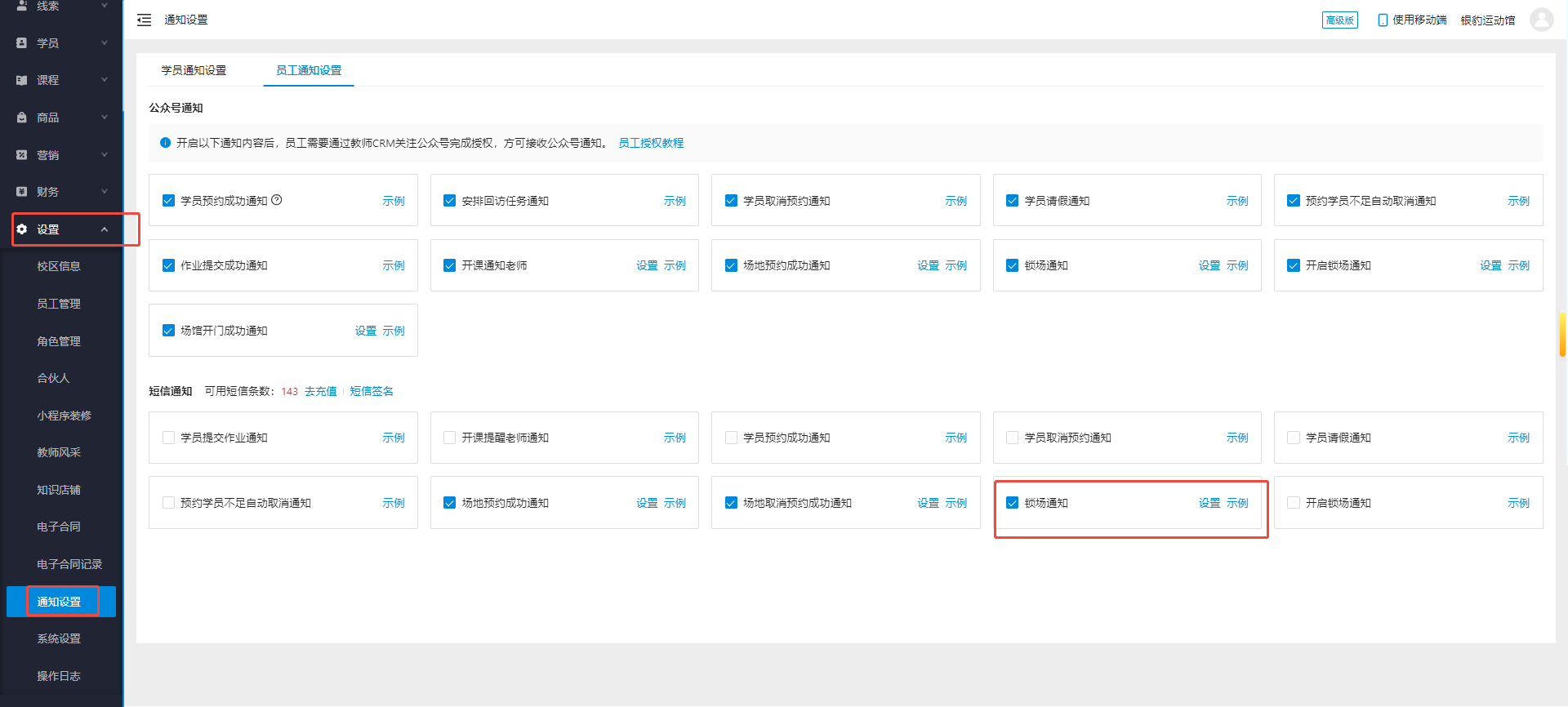Open 教师风采 in sidebar
Image resolution: width=1568 pixels, height=707 pixels.
click(59, 452)
